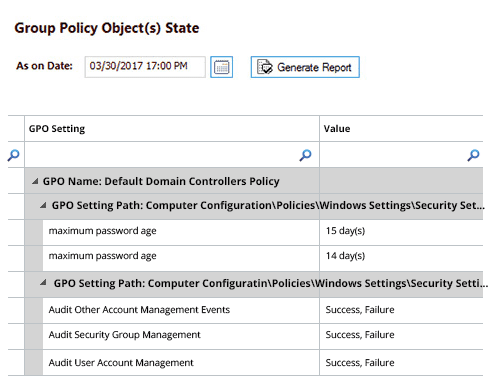Viewport: 500px width, 390px height.
Task: Click the GPO Setting filter text box
Action: [x=162, y=155]
